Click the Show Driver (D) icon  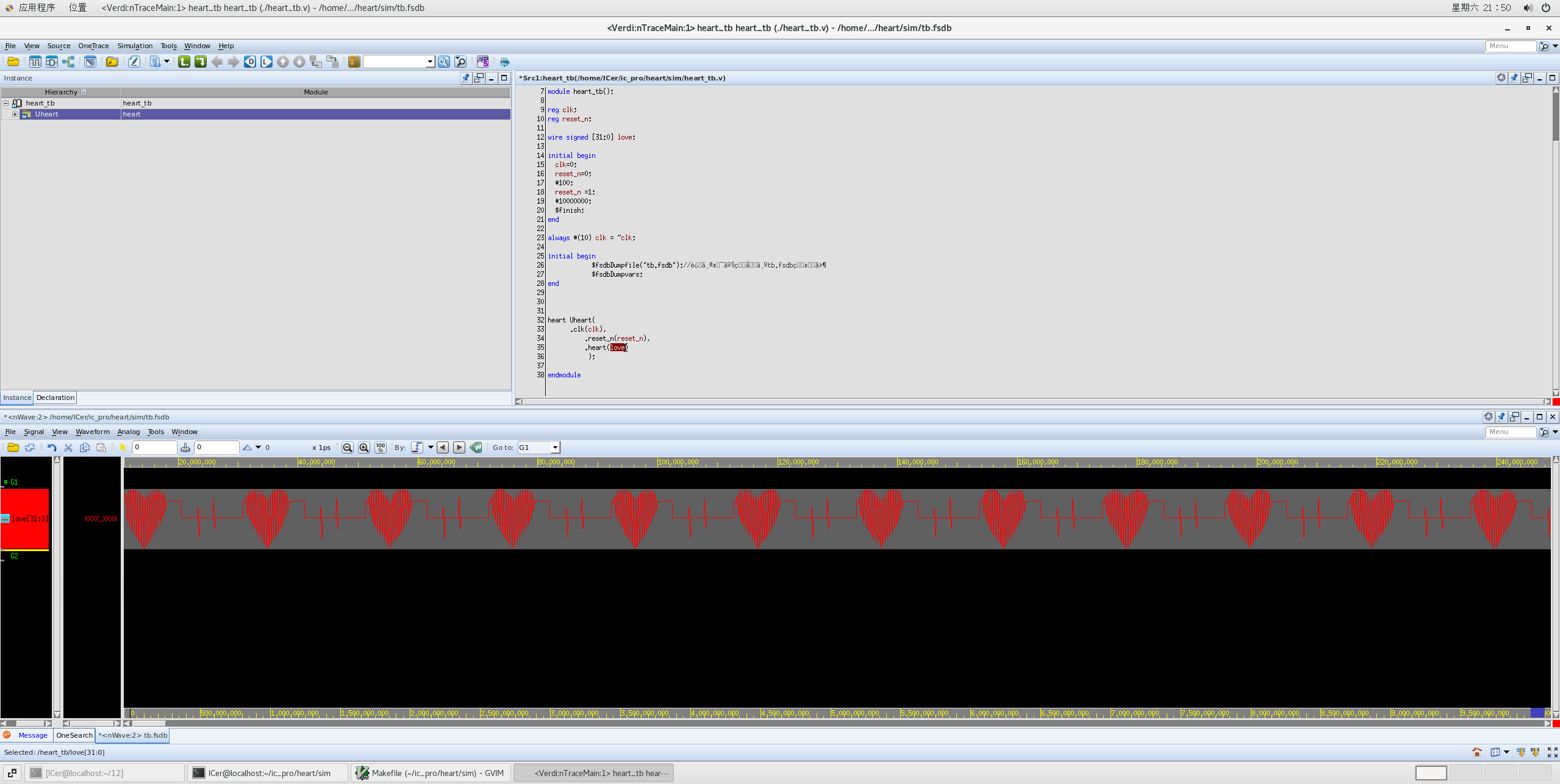pos(249,62)
